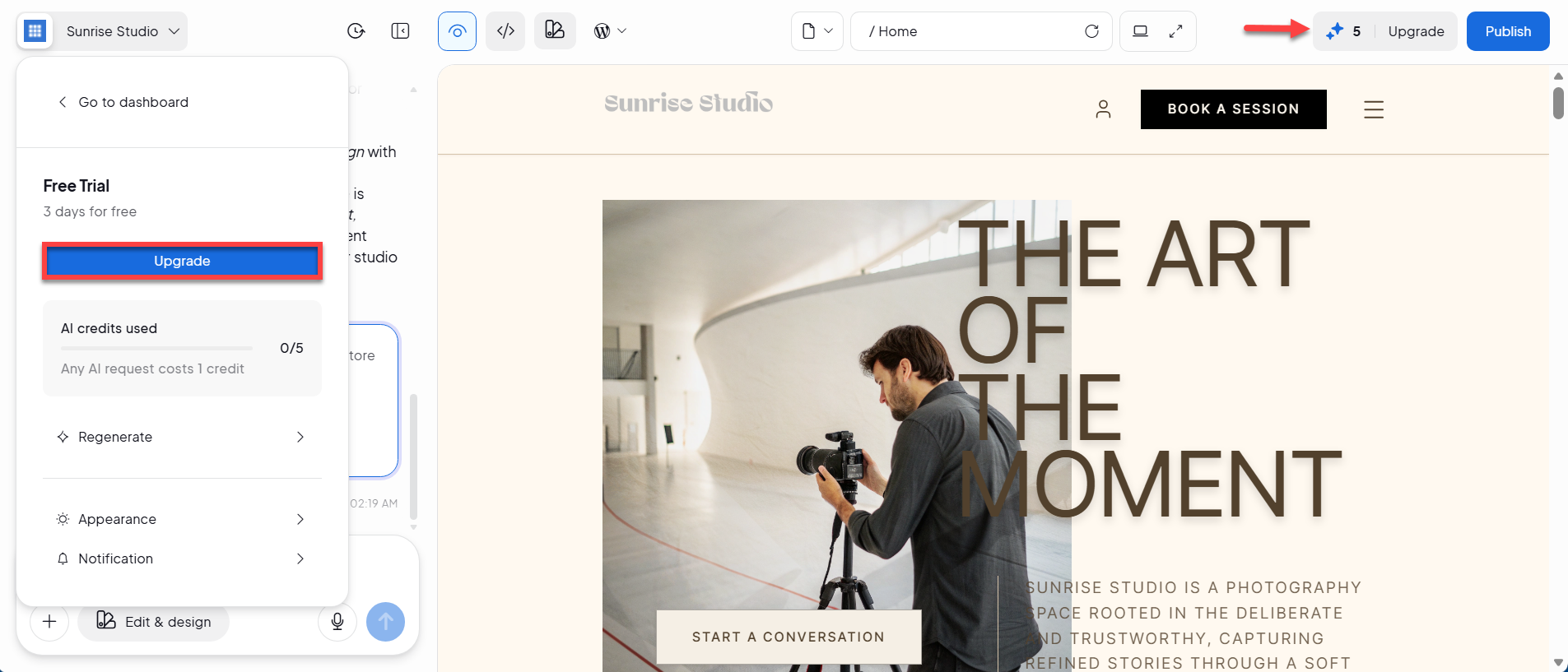This screenshot has width=1568, height=672.
Task: Open the WordPress menu dropdown
Action: [610, 31]
